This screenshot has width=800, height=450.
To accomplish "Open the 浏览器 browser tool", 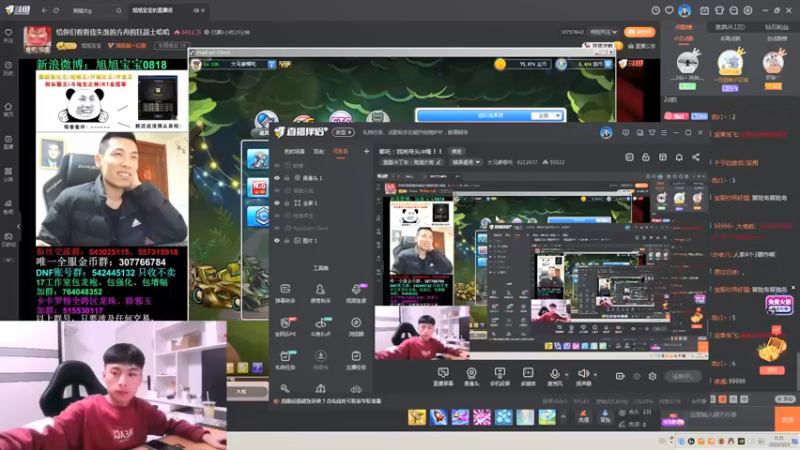I will pyautogui.click(x=356, y=327).
